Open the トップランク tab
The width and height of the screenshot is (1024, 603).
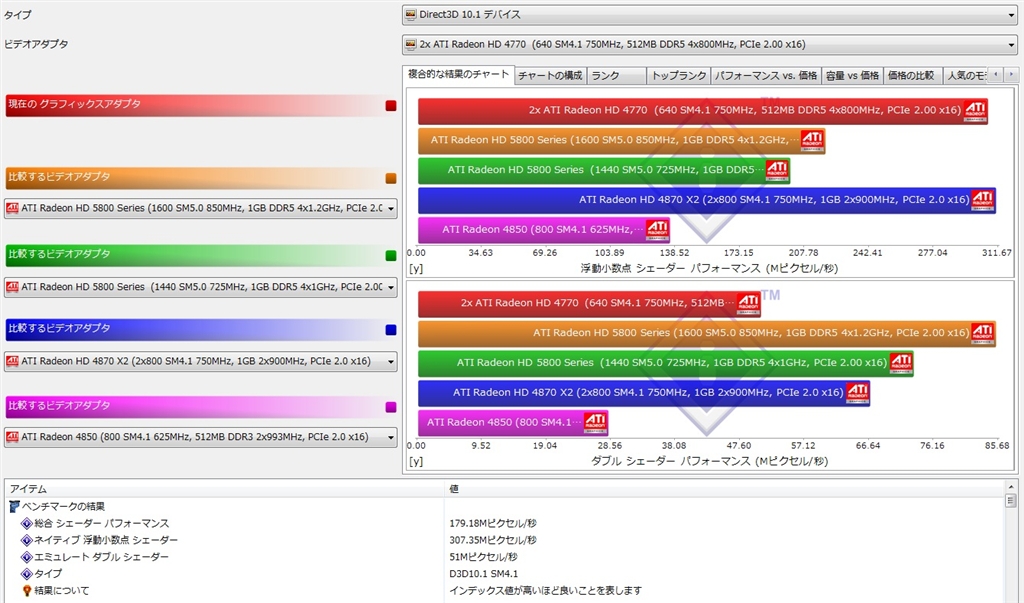tap(679, 76)
